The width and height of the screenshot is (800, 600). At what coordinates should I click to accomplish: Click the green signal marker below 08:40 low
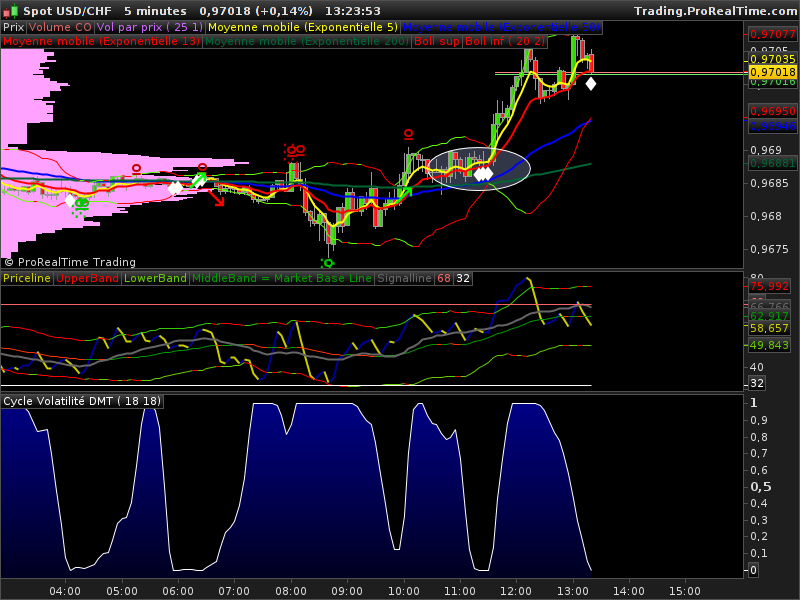(x=327, y=263)
